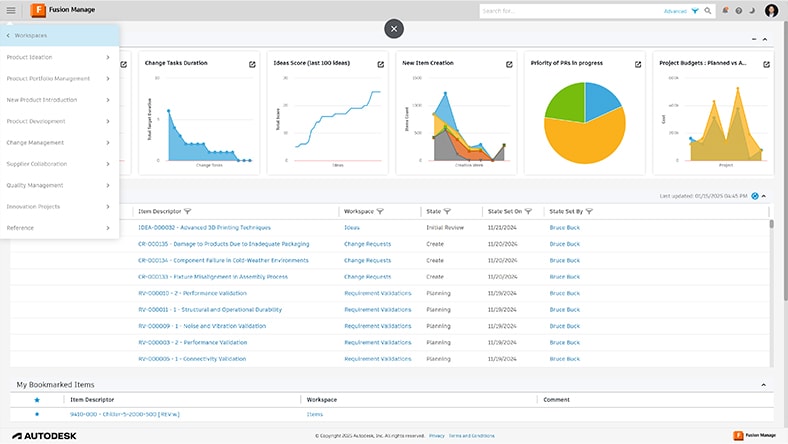
Task: Open Change Tasks Duration chart in new view
Action: [x=252, y=64]
